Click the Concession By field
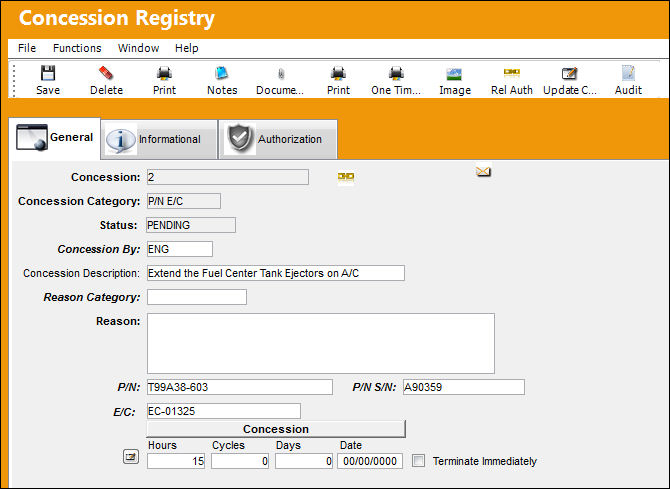670x489 pixels. (x=179, y=249)
